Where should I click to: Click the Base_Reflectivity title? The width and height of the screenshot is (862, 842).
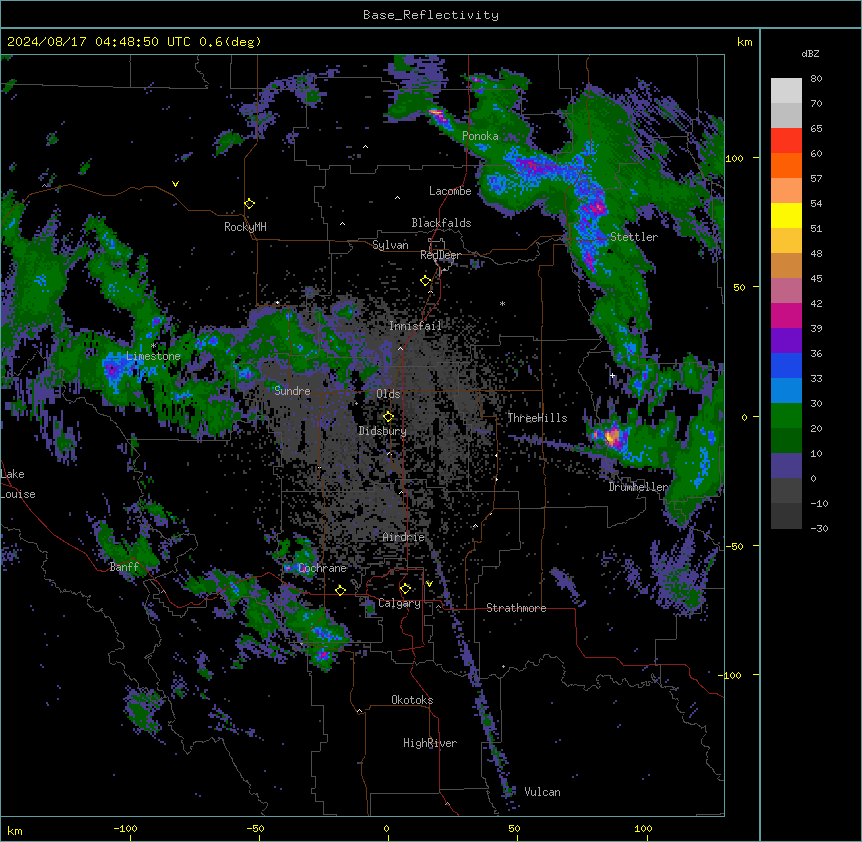(x=431, y=15)
